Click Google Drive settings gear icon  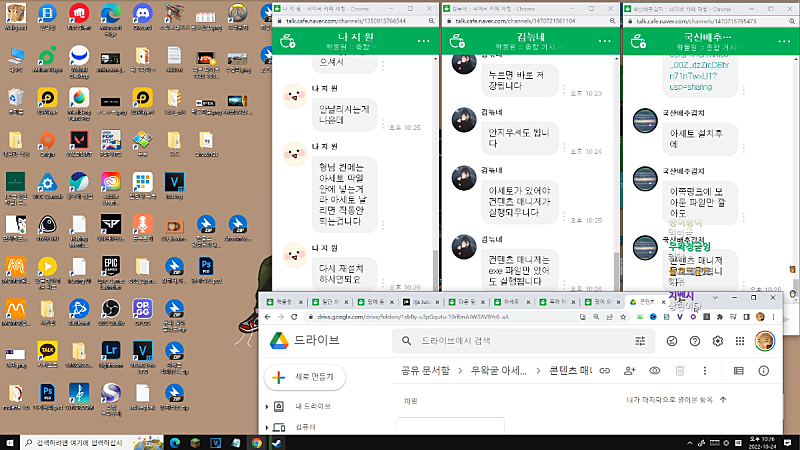717,341
